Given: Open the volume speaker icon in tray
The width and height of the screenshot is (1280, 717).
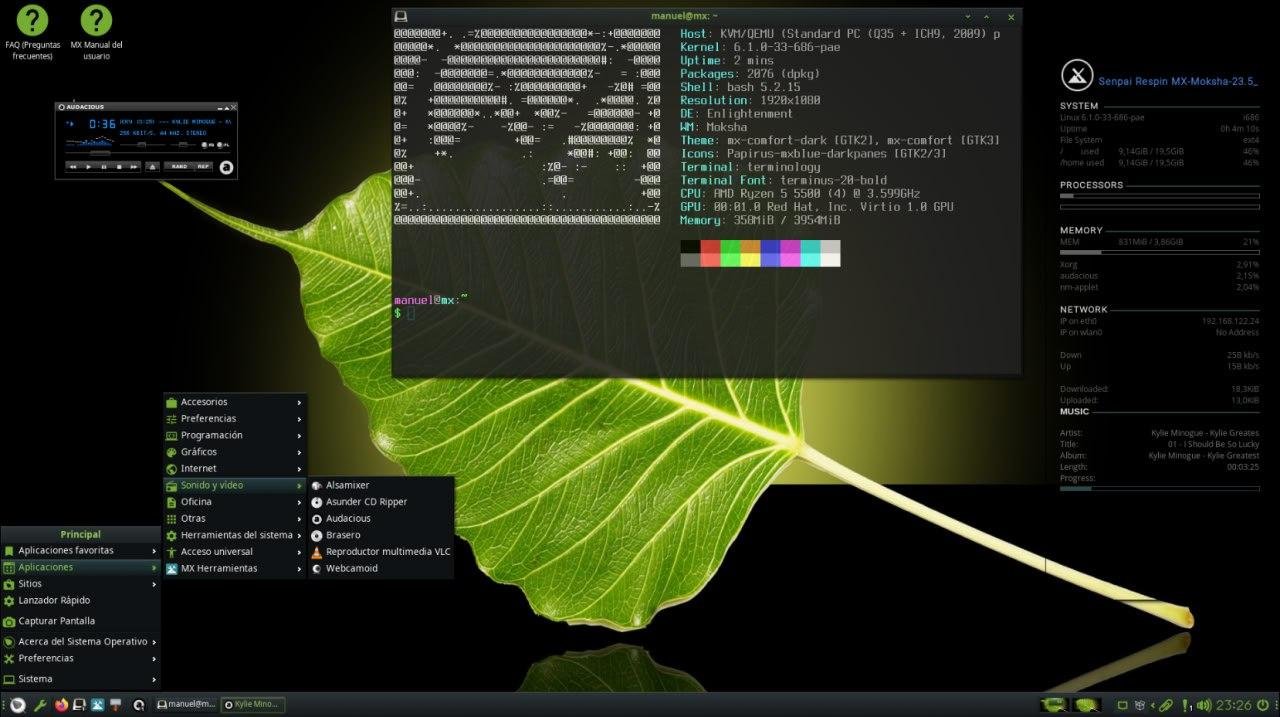Looking at the screenshot, I should [x=1204, y=705].
